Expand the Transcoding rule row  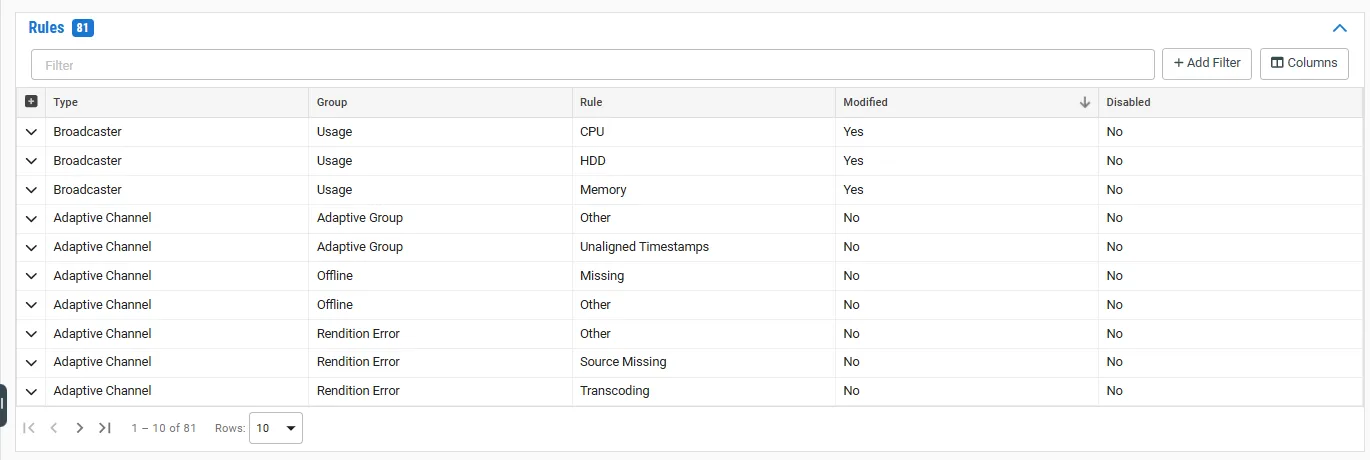tap(31, 391)
